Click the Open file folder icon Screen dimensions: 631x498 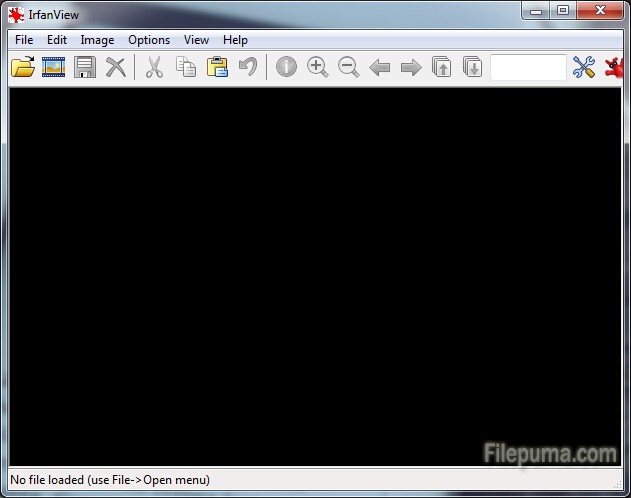coord(22,68)
